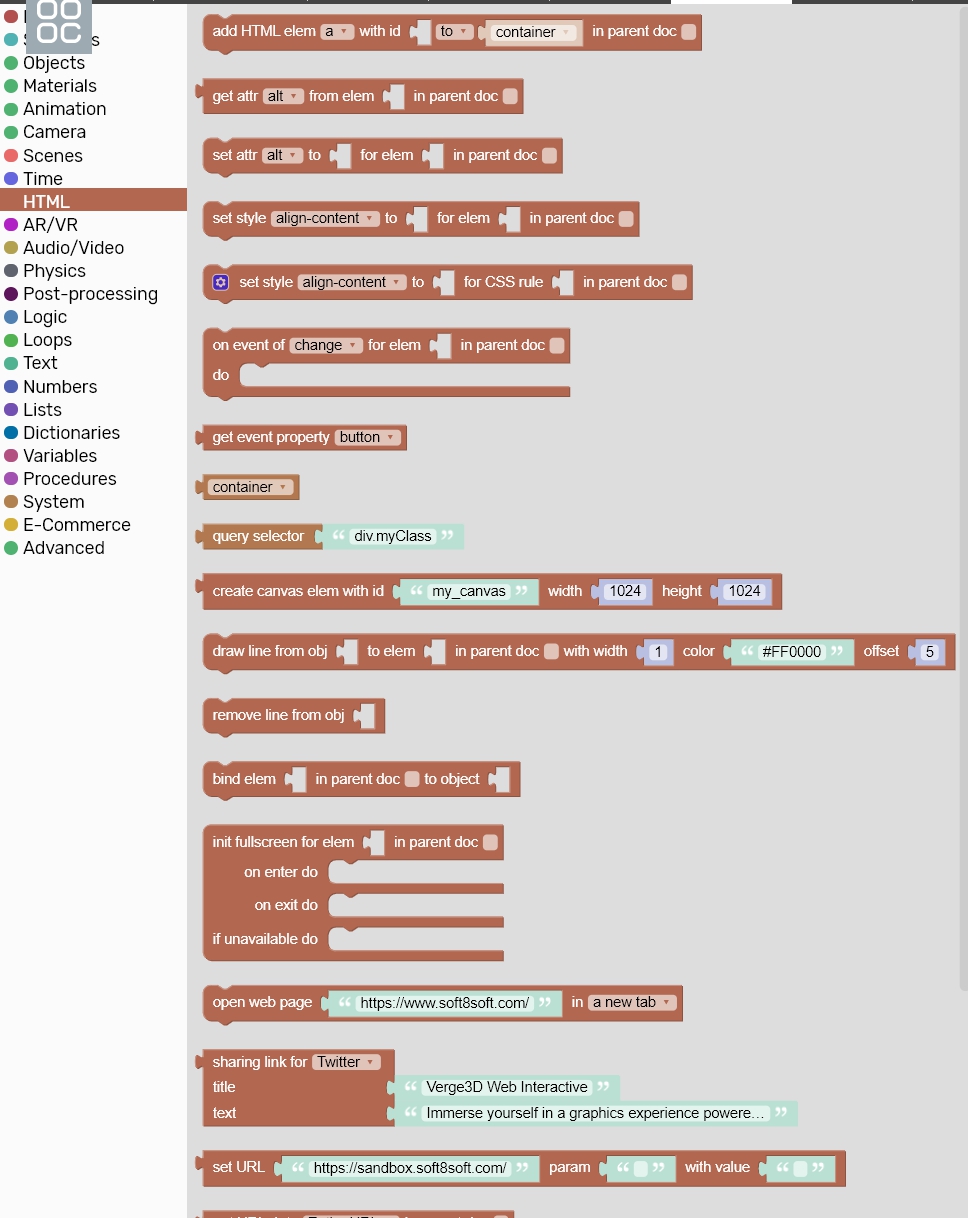This screenshot has height=1218, width=968.
Task: Select the 'query selector' block label
Action: click(258, 537)
